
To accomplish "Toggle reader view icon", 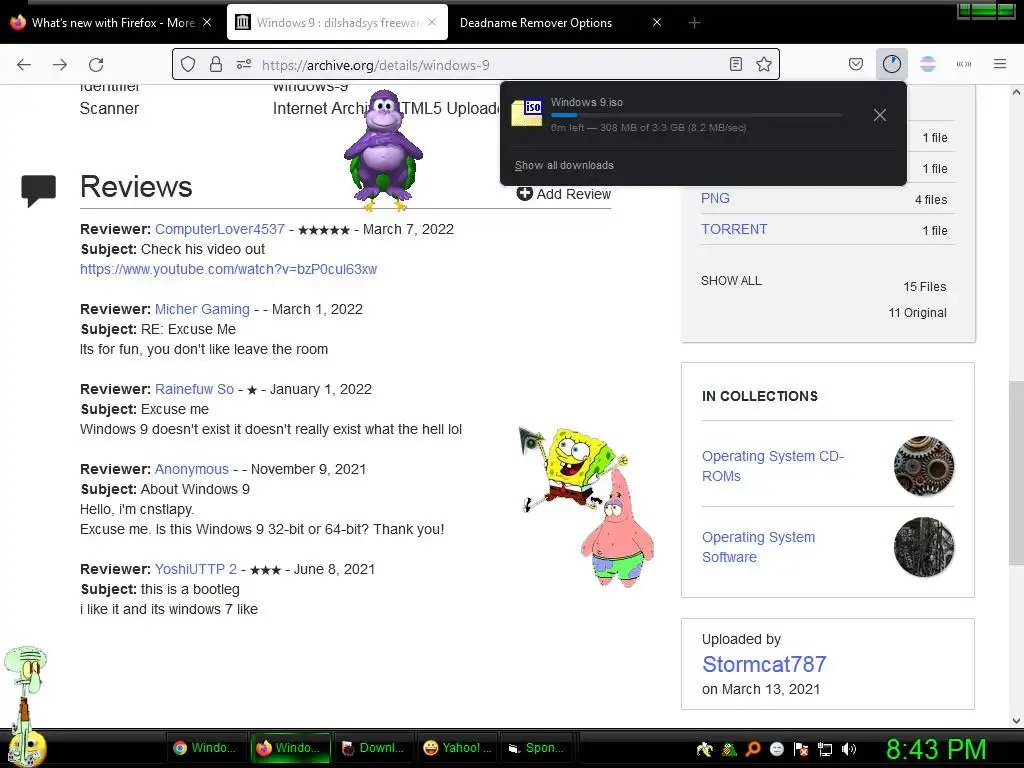I will [x=736, y=64].
